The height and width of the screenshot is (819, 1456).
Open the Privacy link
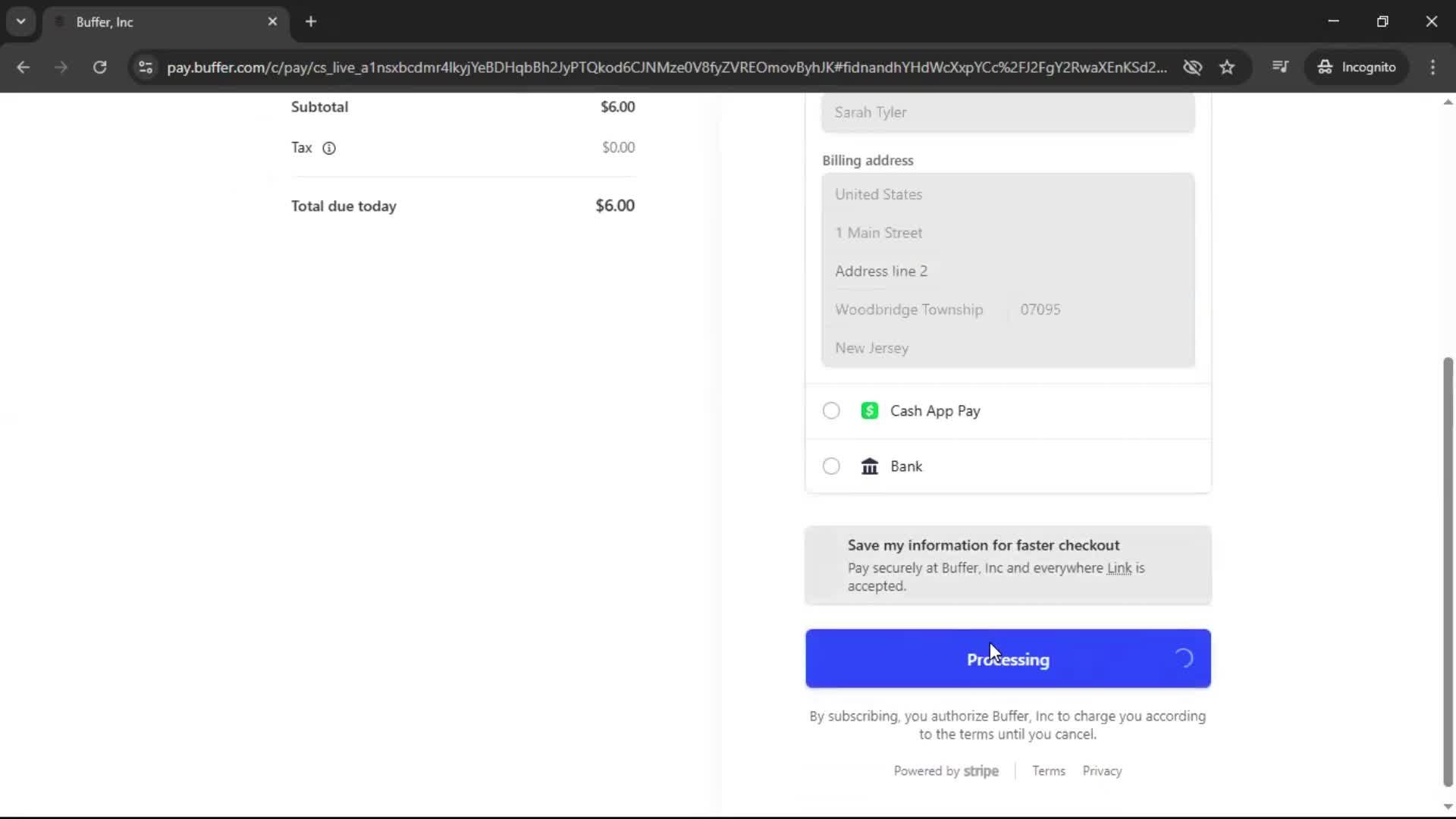[1102, 770]
